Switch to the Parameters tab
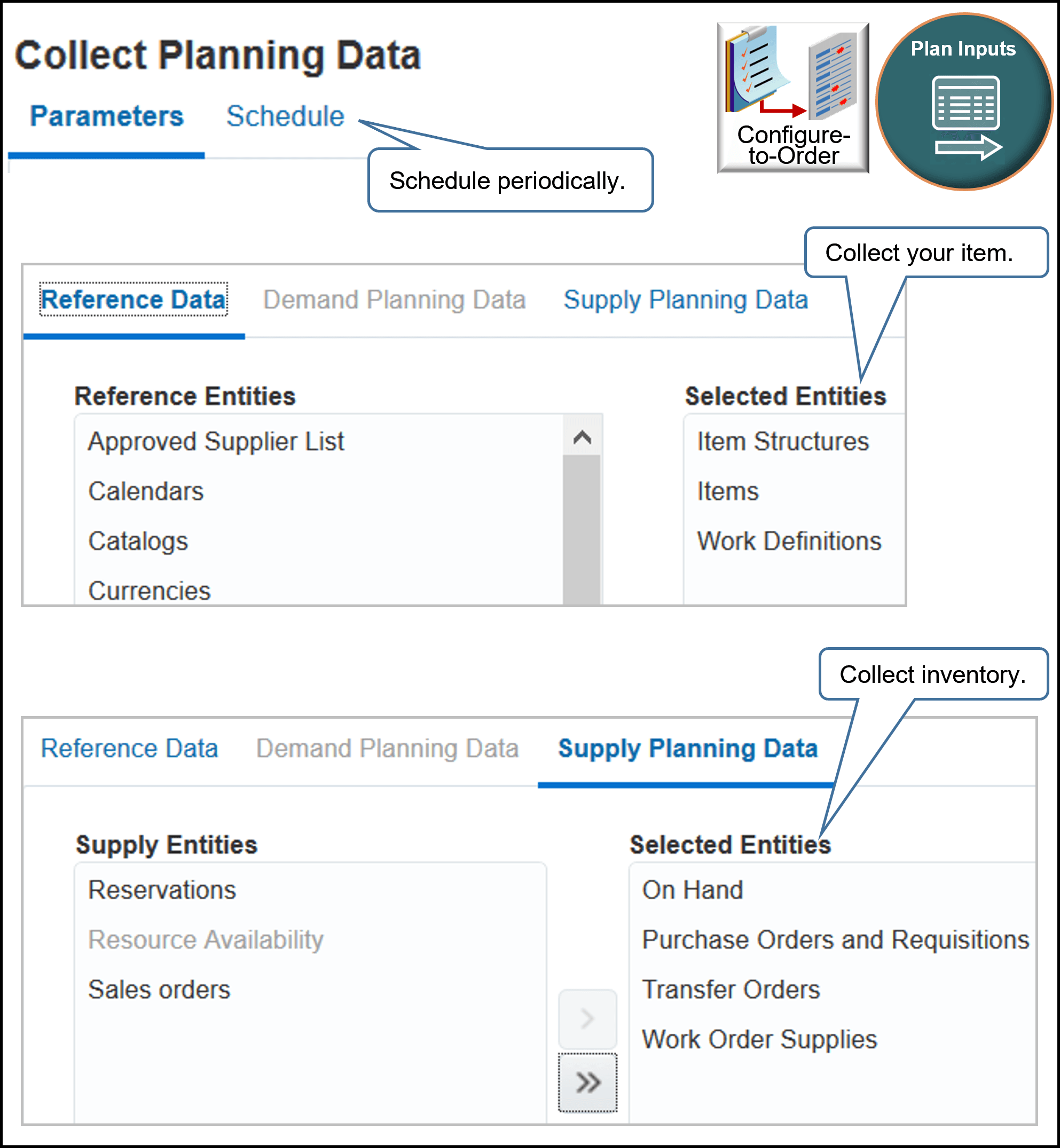Screen dimensions: 1060x1148 (107, 116)
